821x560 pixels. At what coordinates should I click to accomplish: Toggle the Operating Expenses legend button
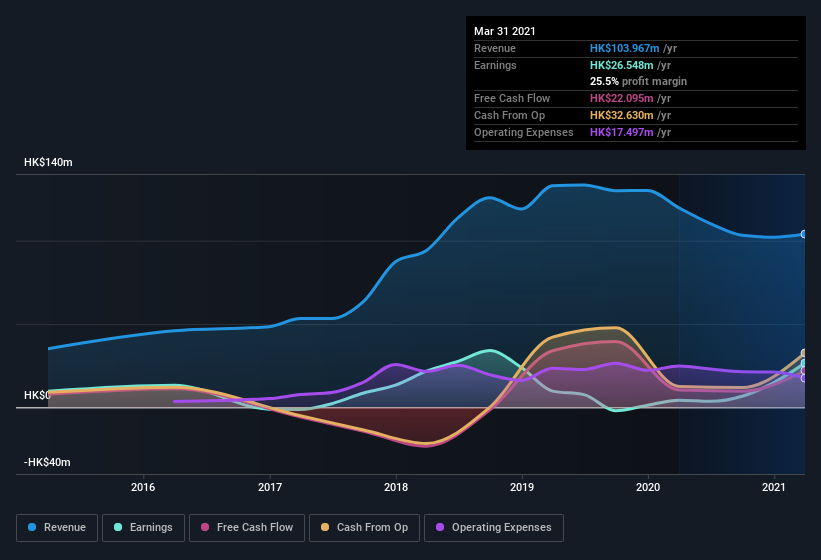pos(494,528)
